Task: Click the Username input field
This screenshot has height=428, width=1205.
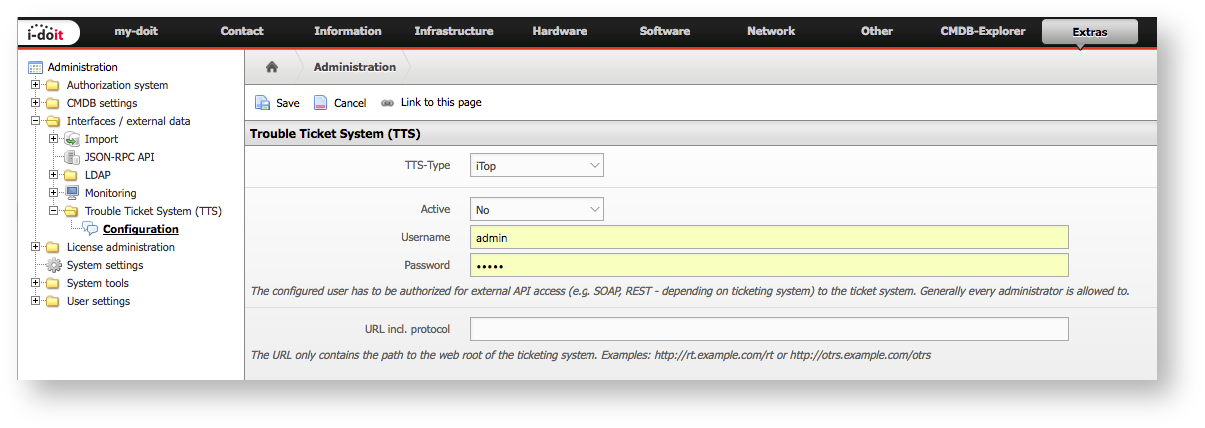Action: pyautogui.click(x=769, y=237)
